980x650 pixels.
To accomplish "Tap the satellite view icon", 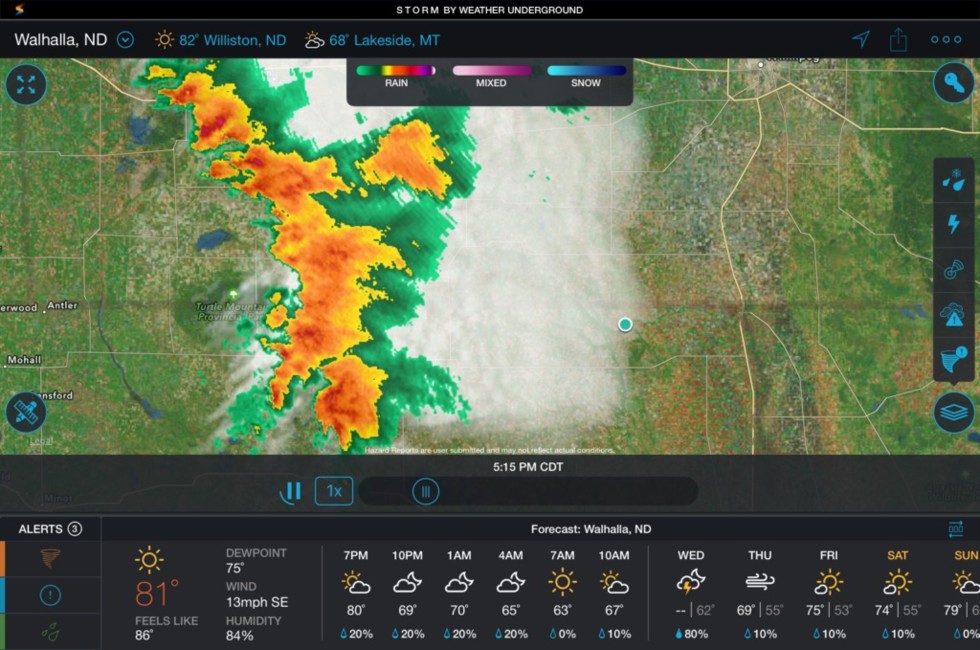I will point(26,412).
